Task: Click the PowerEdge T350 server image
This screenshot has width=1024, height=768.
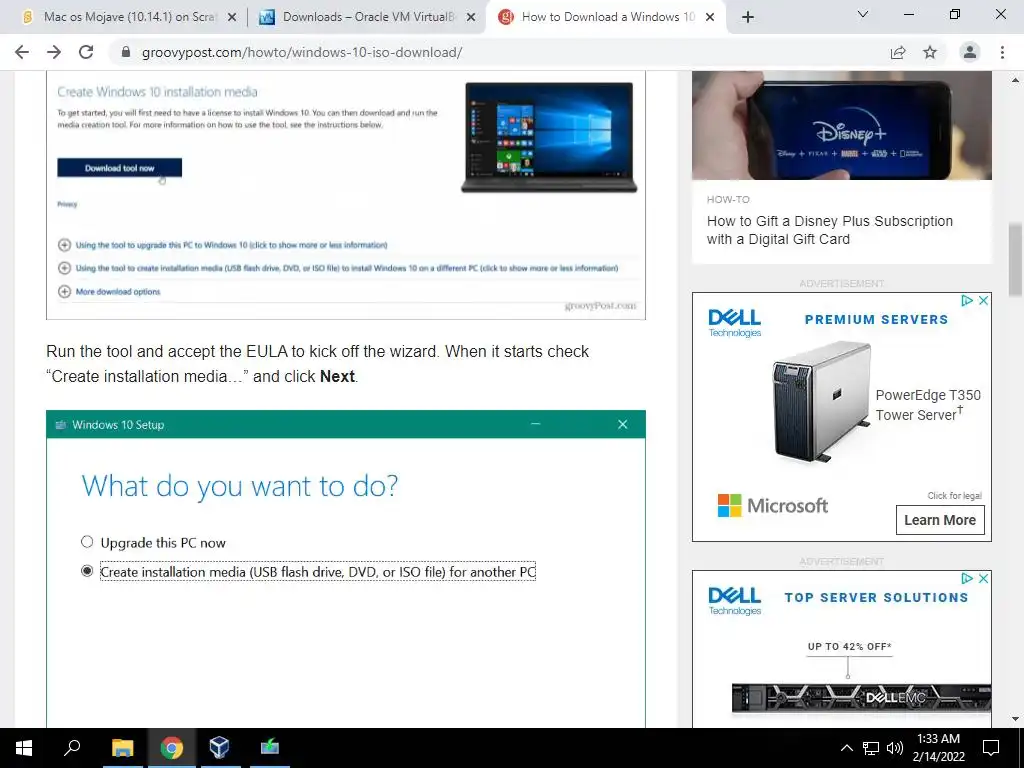Action: 822,402
